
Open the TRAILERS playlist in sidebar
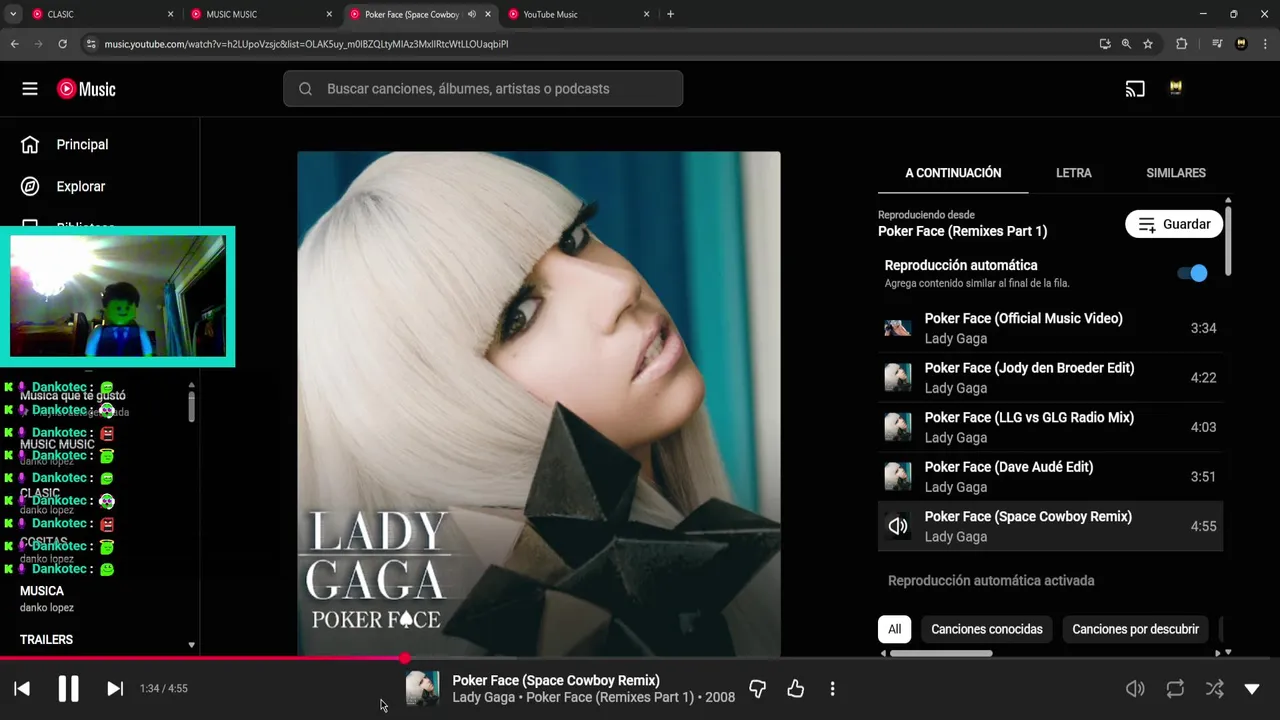(46, 640)
